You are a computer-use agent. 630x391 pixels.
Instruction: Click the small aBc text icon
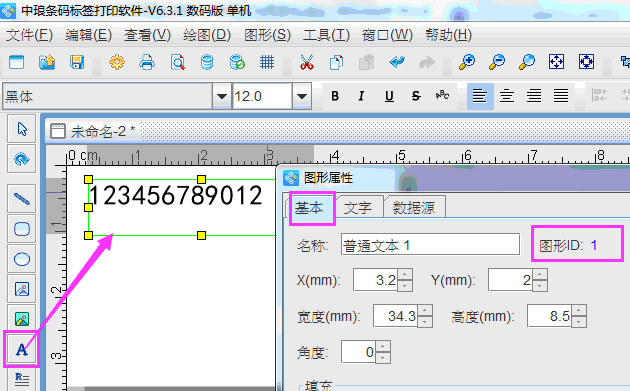pos(442,96)
